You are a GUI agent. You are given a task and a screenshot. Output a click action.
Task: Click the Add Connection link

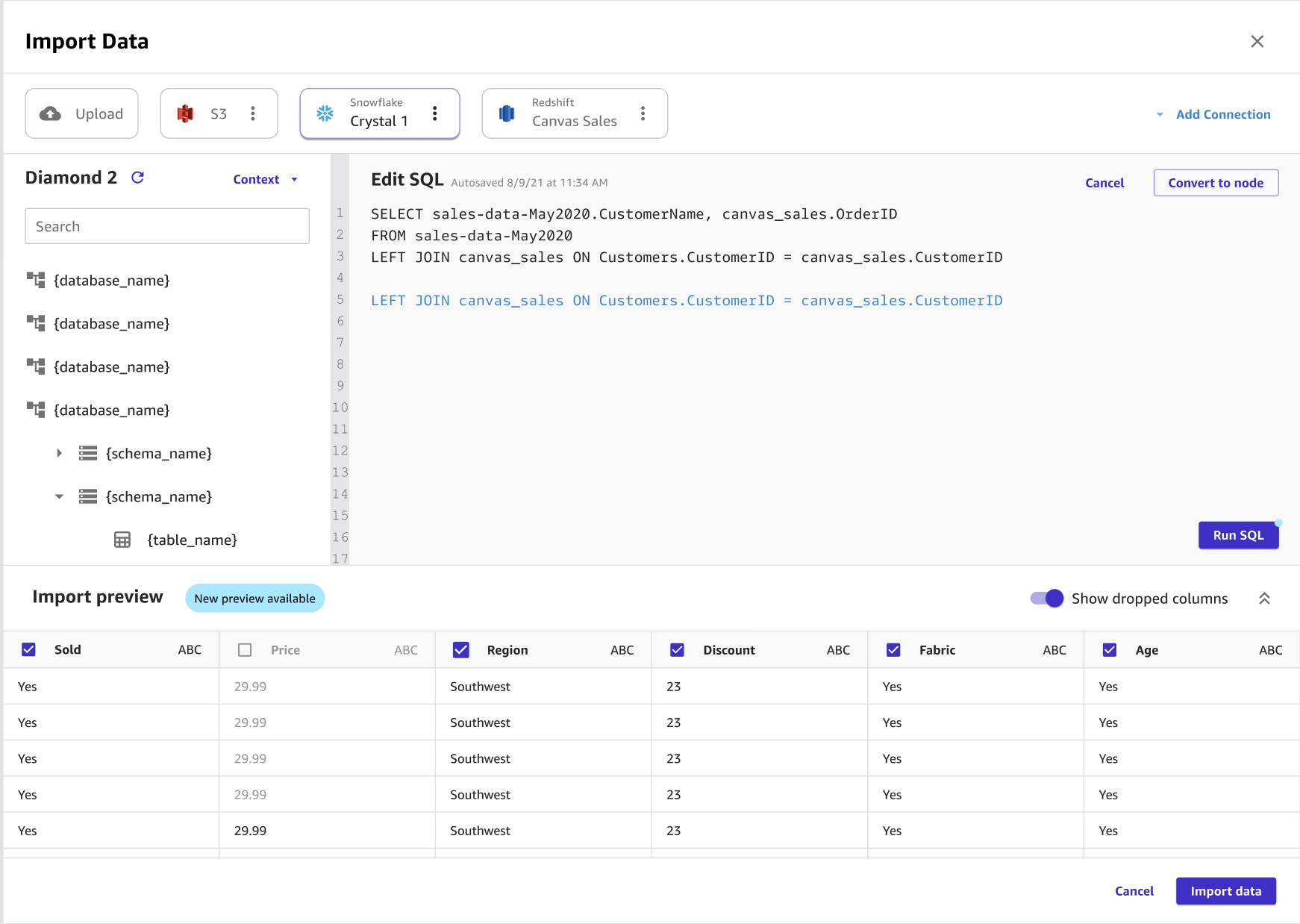1222,113
